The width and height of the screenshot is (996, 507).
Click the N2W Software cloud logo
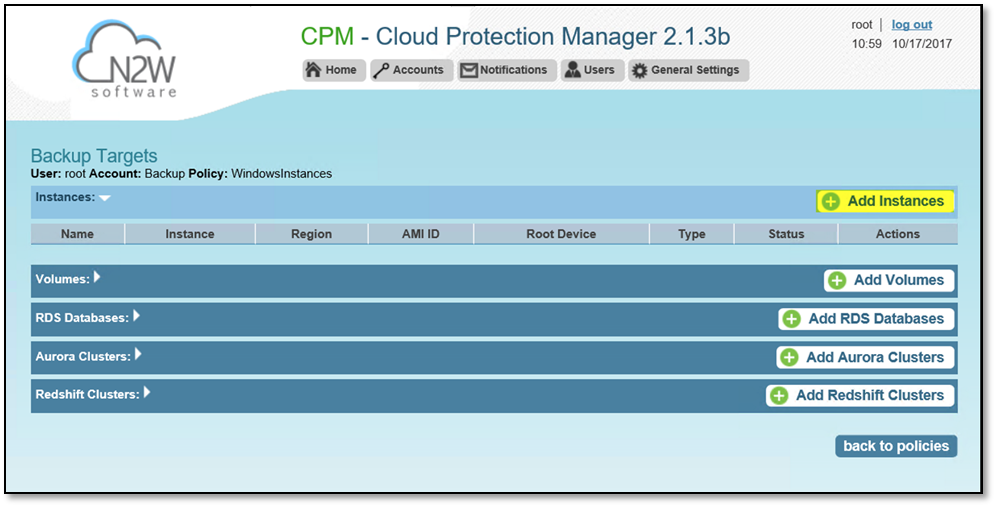tap(124, 59)
